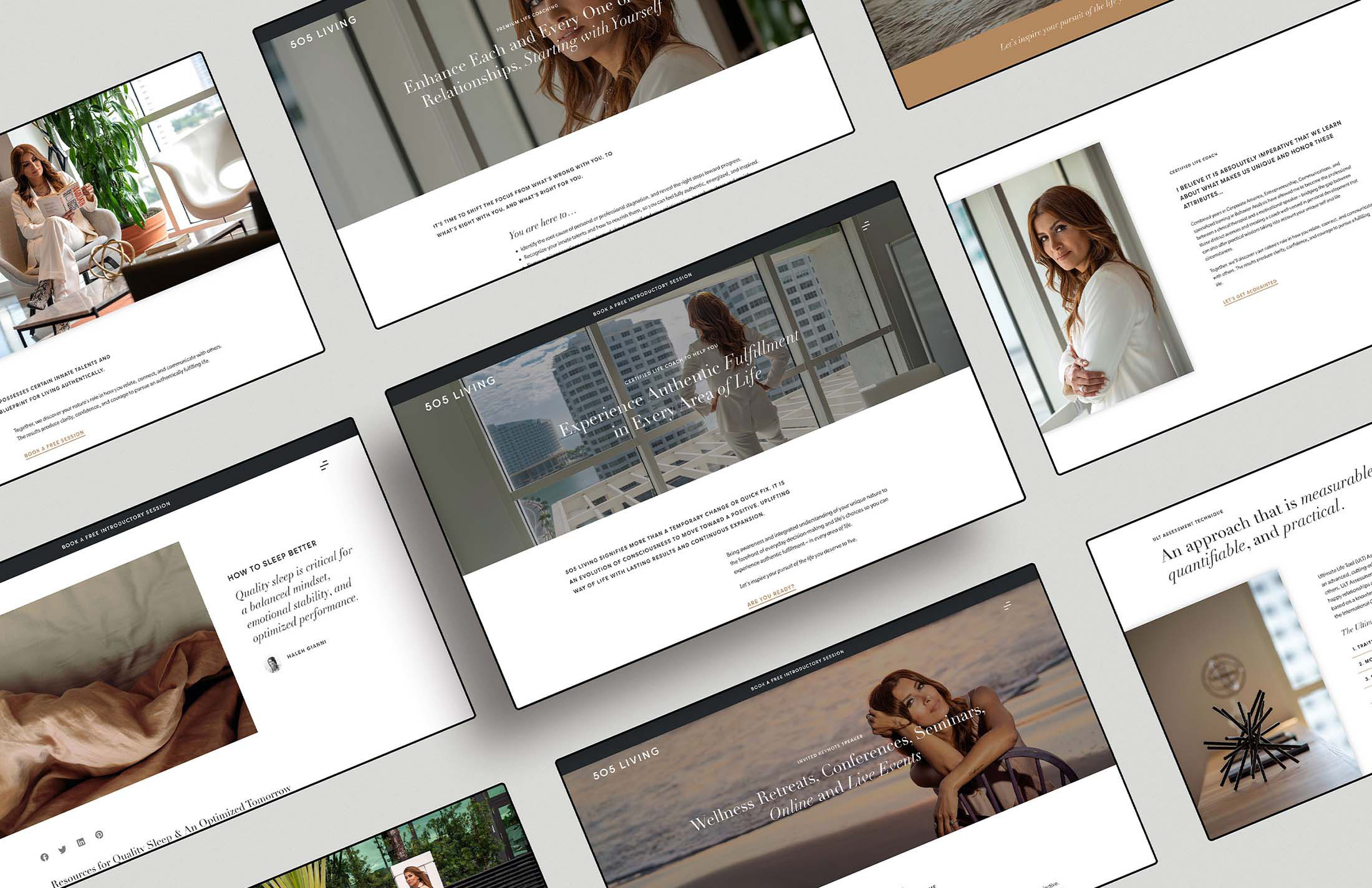Click the Let's Get Acquainted link
Viewport: 1372px width, 888px height.
1250,292
